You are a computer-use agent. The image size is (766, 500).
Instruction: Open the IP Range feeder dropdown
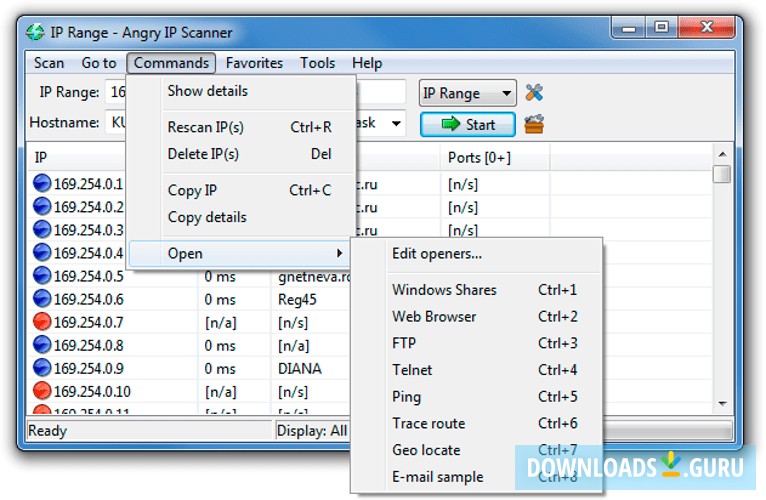[x=468, y=93]
